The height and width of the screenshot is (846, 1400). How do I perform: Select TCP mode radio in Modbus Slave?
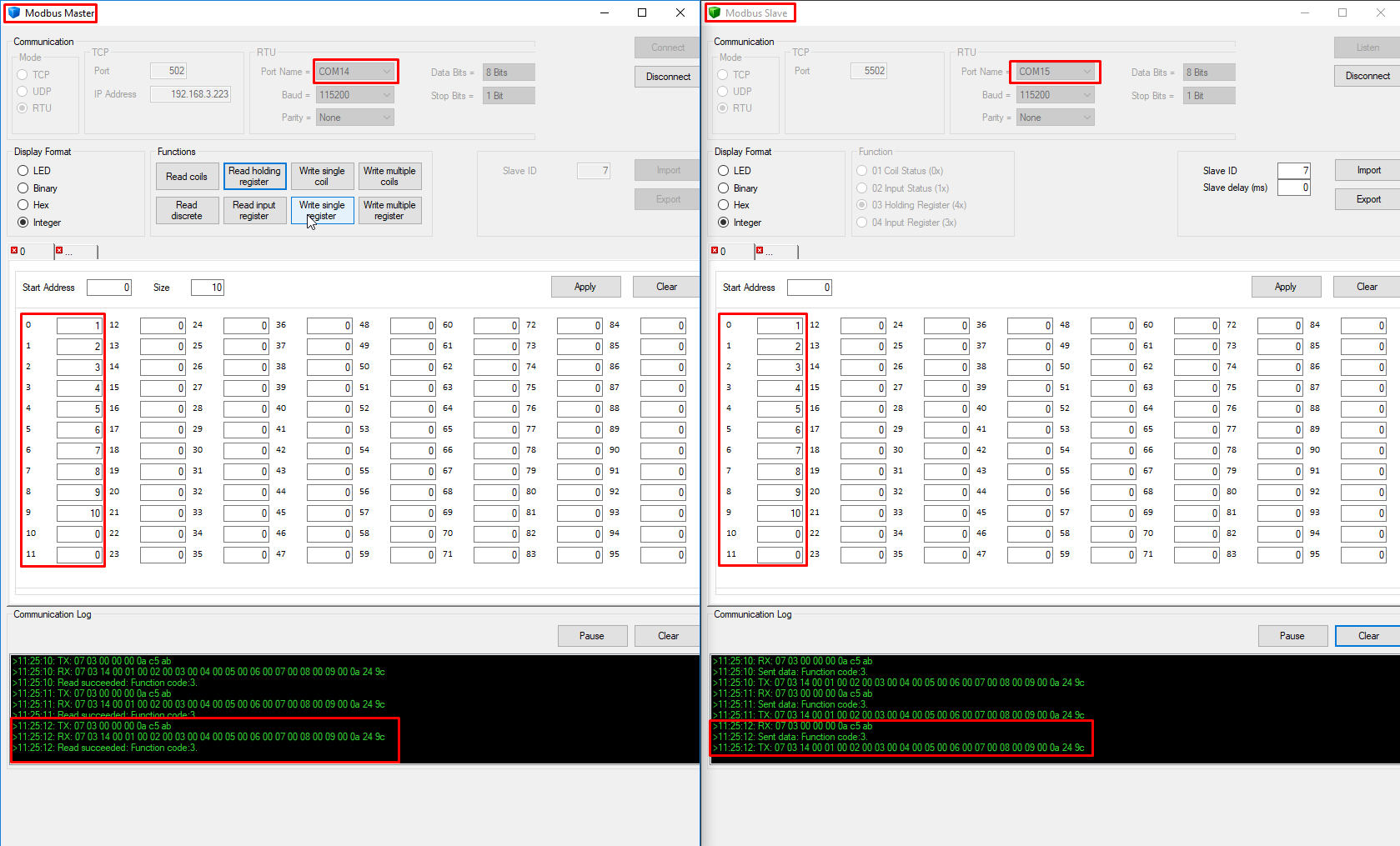[x=723, y=74]
